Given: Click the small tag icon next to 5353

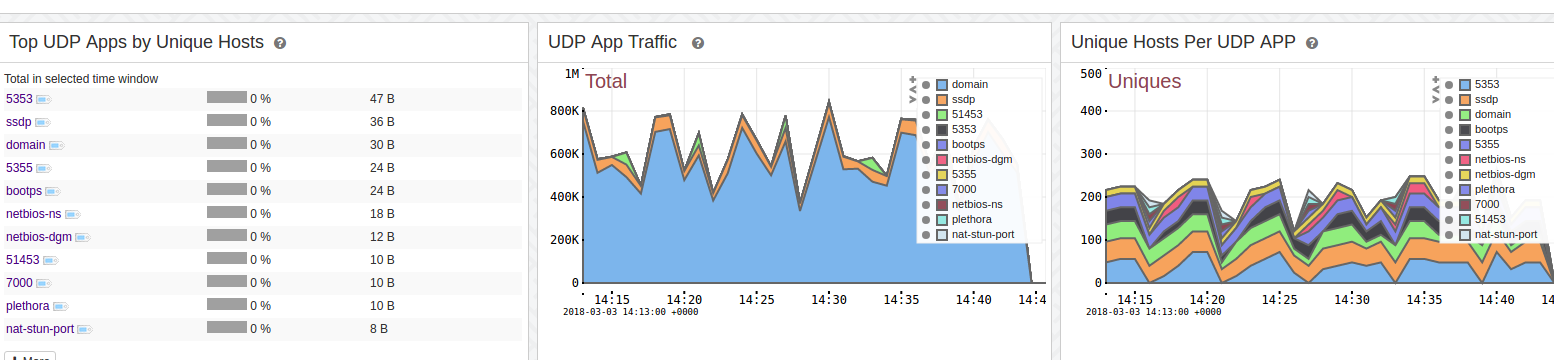Looking at the screenshot, I should (44, 100).
